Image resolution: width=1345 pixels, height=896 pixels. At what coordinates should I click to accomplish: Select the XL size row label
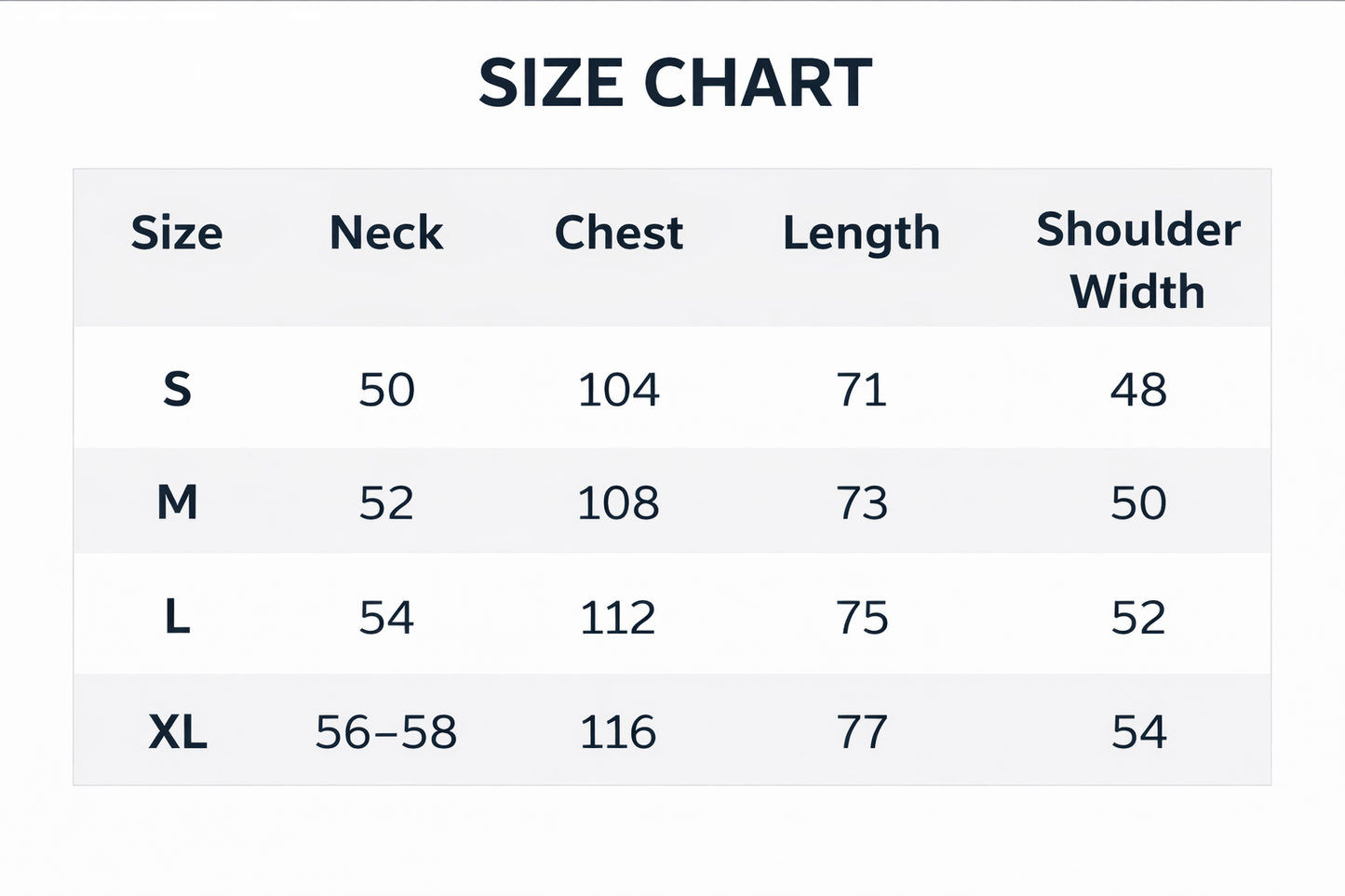pyautogui.click(x=177, y=732)
